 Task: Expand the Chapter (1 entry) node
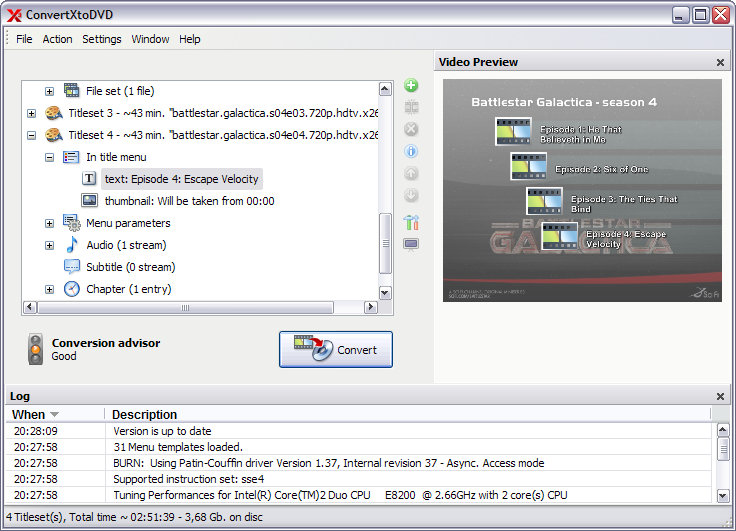(x=49, y=289)
